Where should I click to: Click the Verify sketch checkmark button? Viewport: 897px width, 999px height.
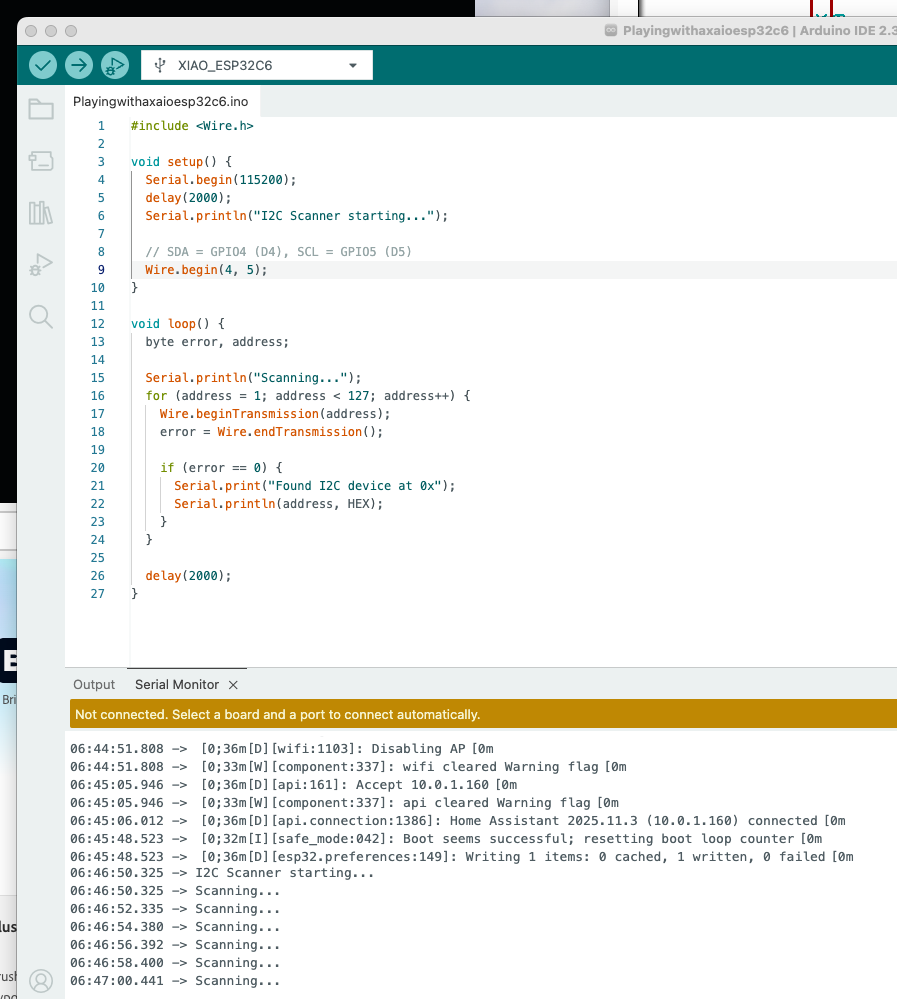pyautogui.click(x=43, y=65)
